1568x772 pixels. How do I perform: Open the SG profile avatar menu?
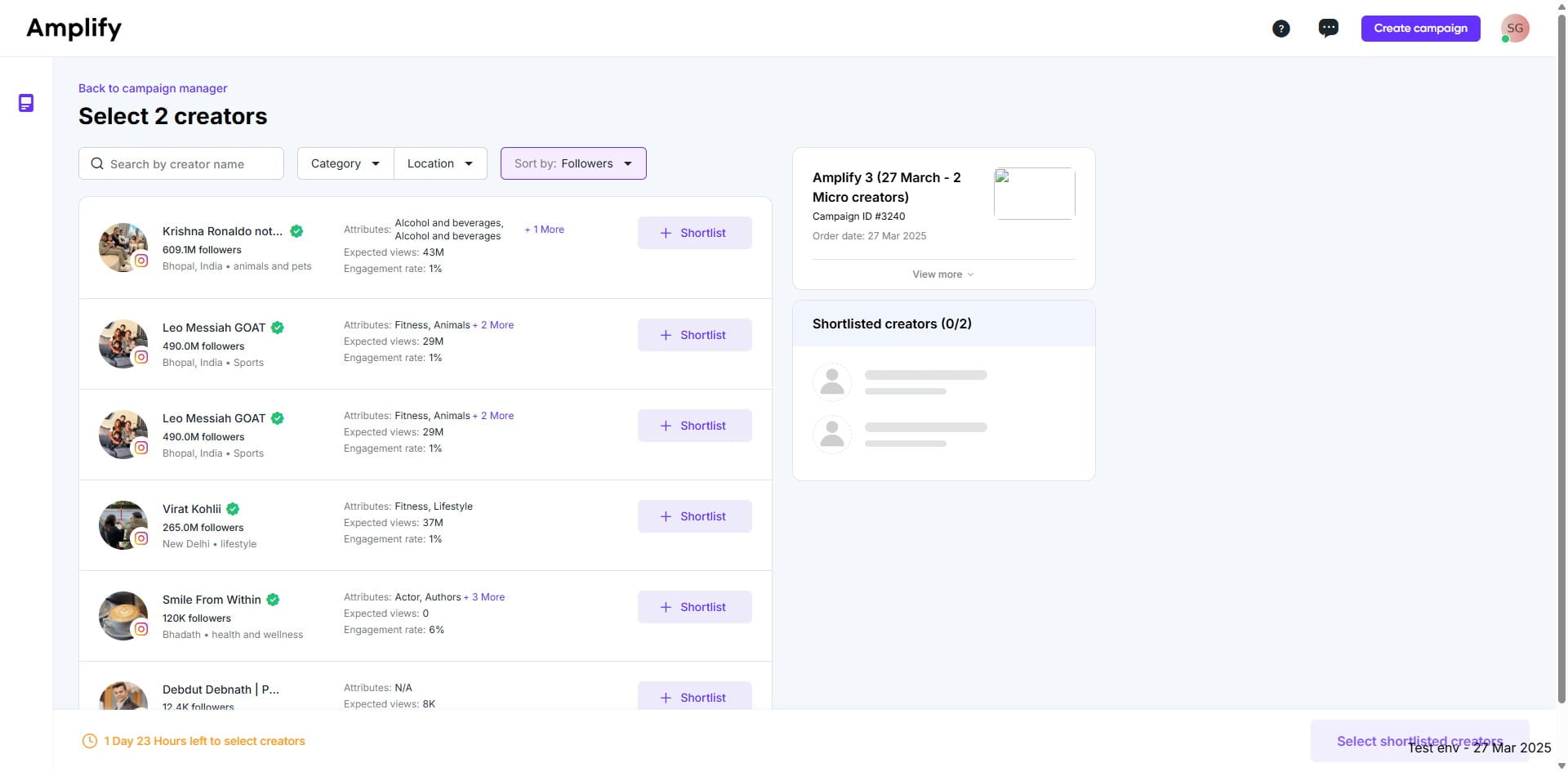pyautogui.click(x=1515, y=28)
